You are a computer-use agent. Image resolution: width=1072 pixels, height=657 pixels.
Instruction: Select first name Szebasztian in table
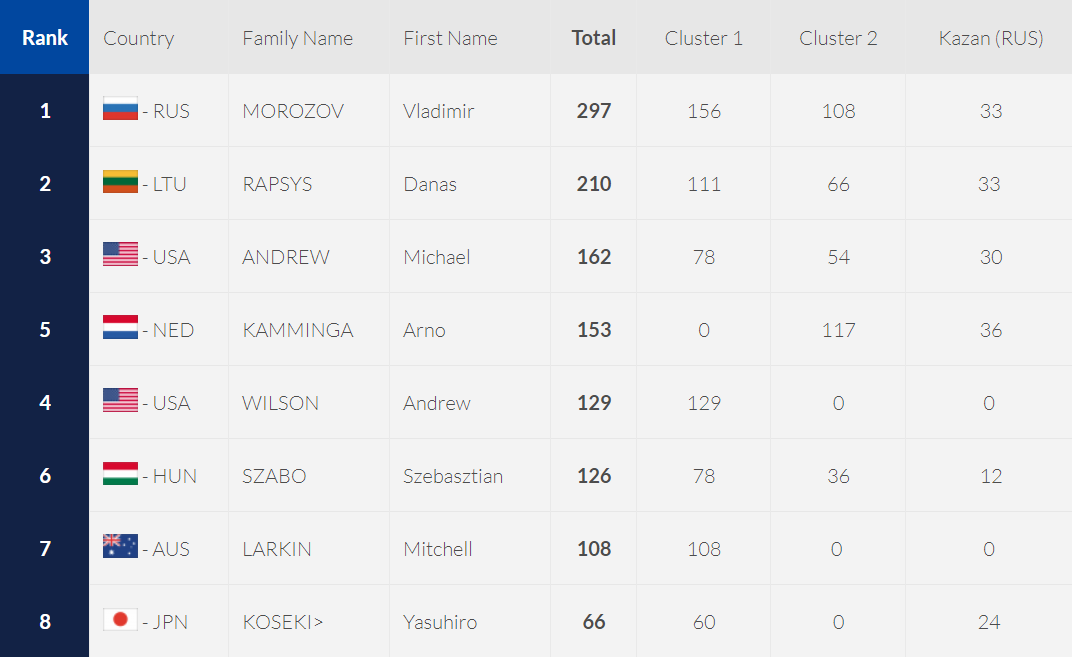click(453, 476)
